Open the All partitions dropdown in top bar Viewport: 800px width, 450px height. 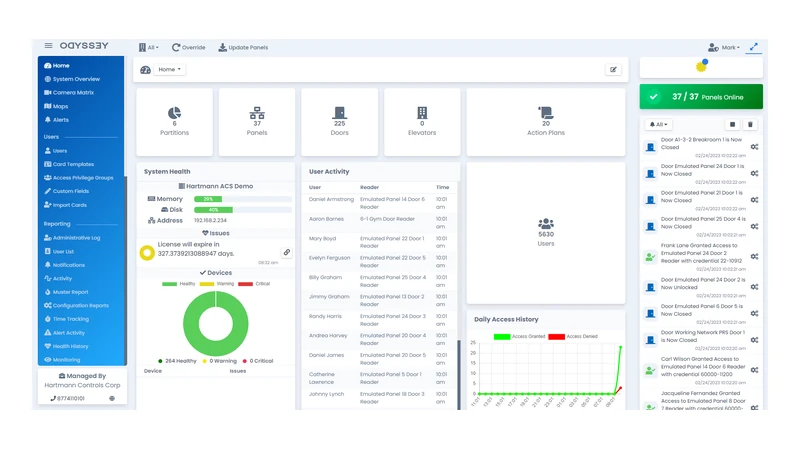[x=148, y=47]
